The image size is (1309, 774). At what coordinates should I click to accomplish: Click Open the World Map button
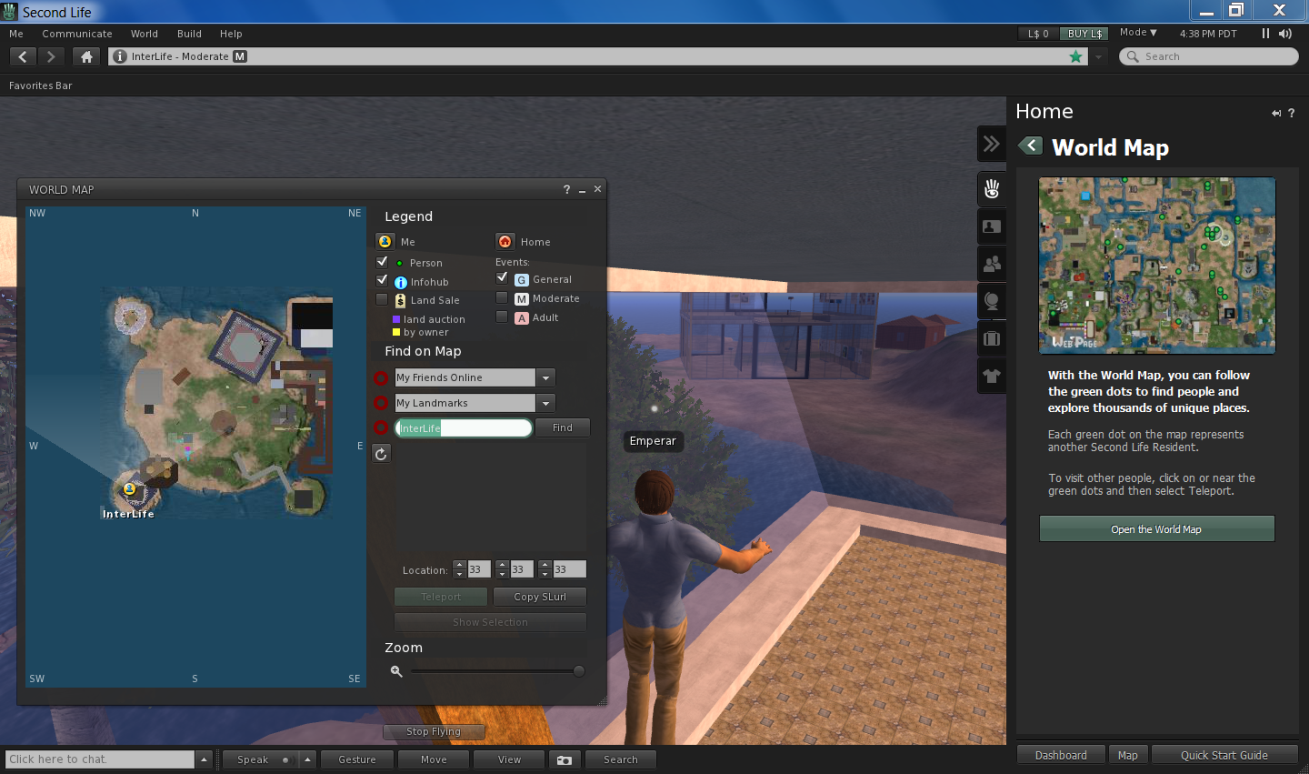coord(1157,529)
